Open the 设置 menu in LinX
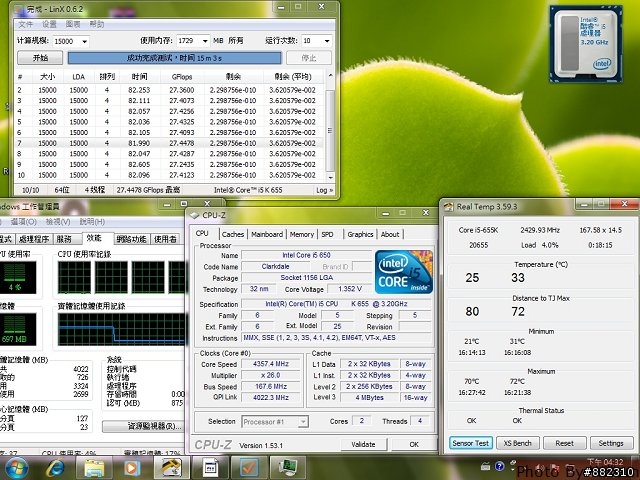 tap(49, 24)
